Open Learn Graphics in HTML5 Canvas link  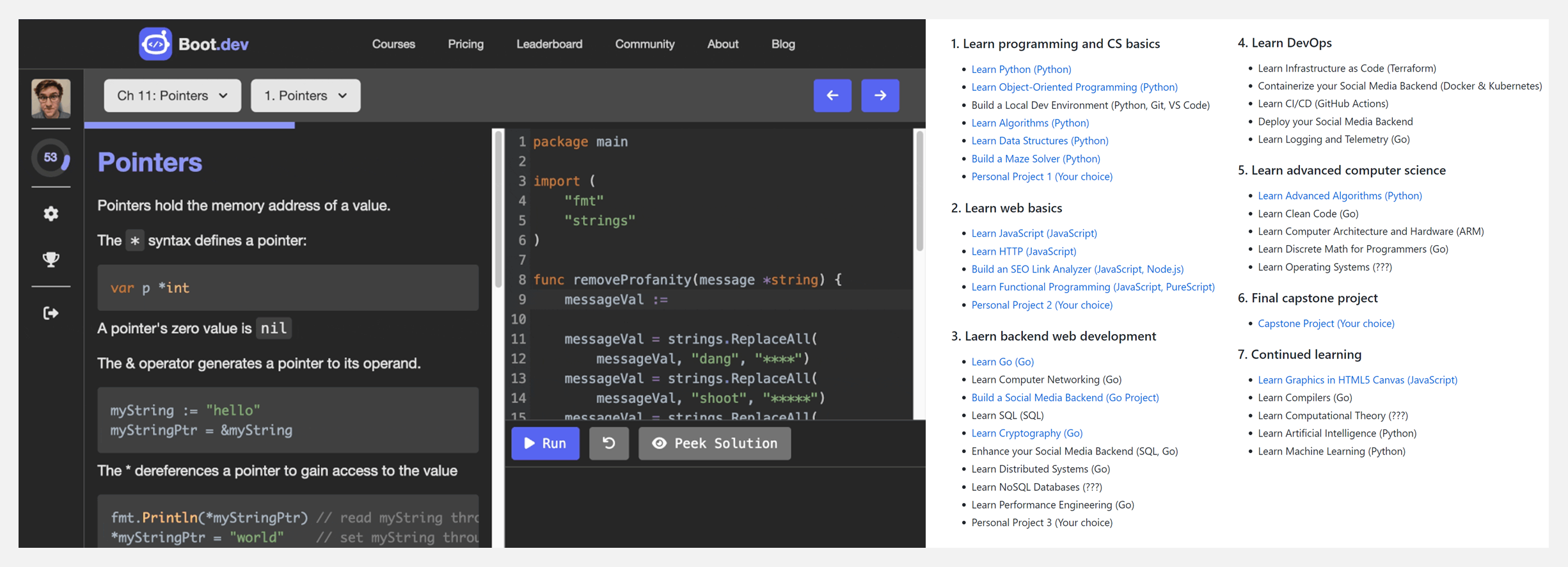coord(1358,380)
